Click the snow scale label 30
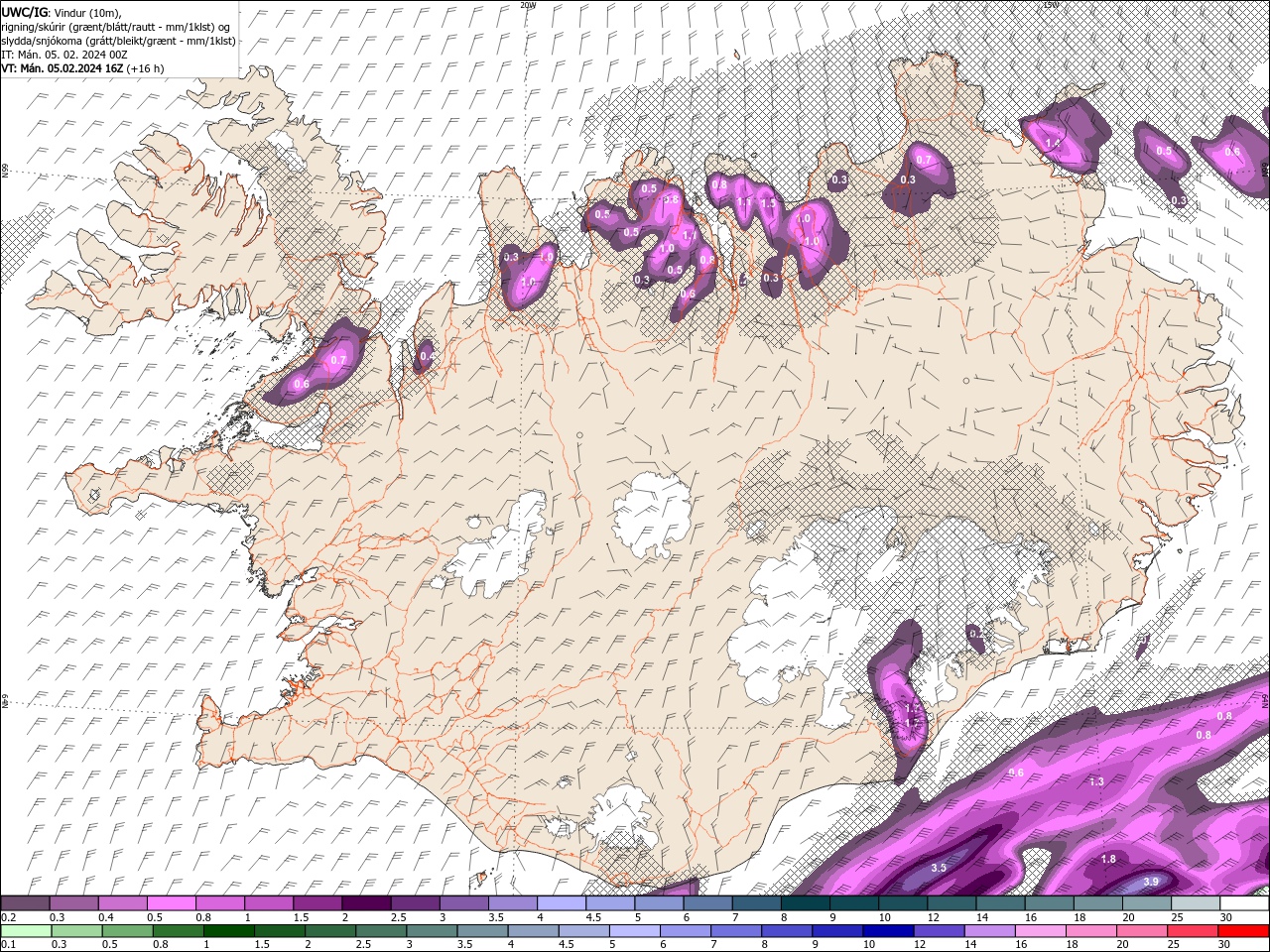This screenshot has width=1270, height=952. 1225,917
